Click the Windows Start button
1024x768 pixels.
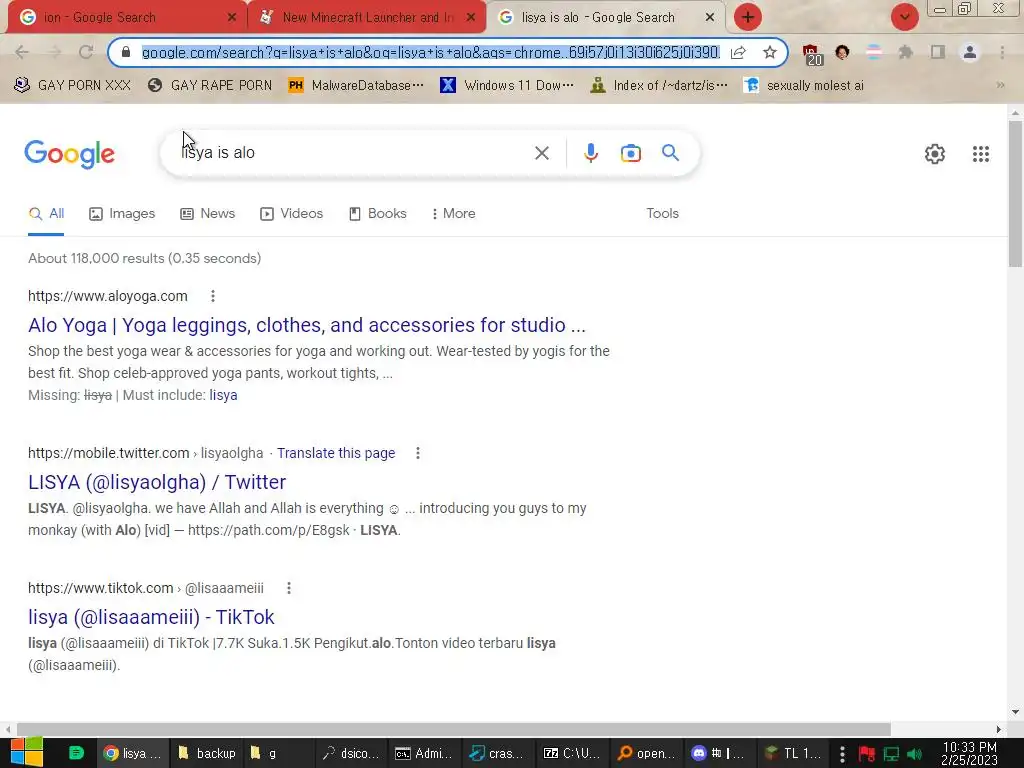(x=27, y=752)
